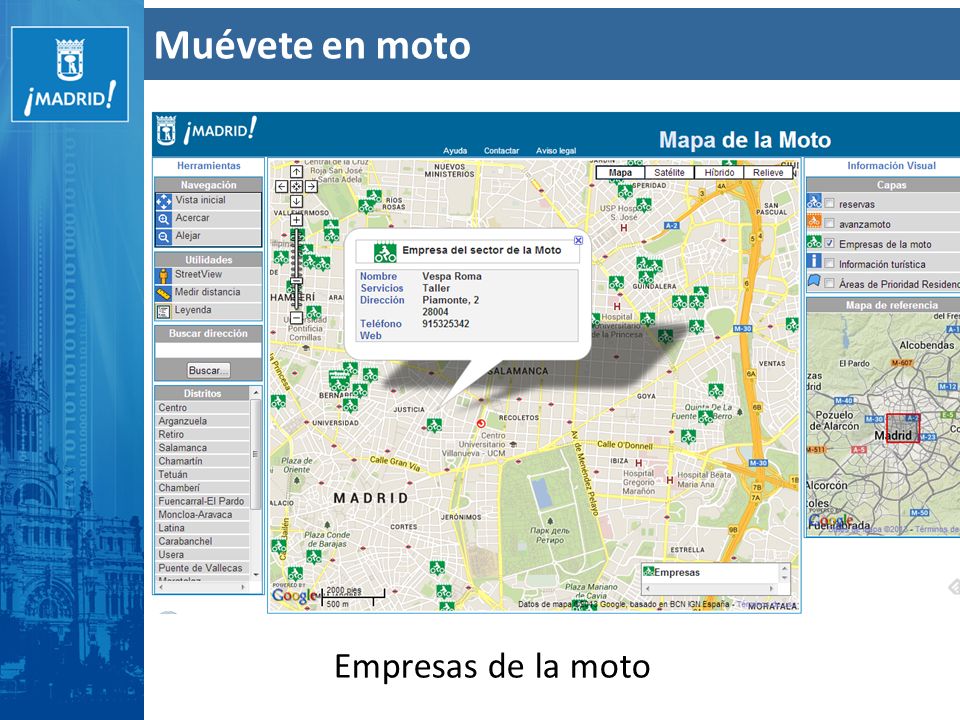Select the Medir distancia ruler icon

(x=163, y=293)
